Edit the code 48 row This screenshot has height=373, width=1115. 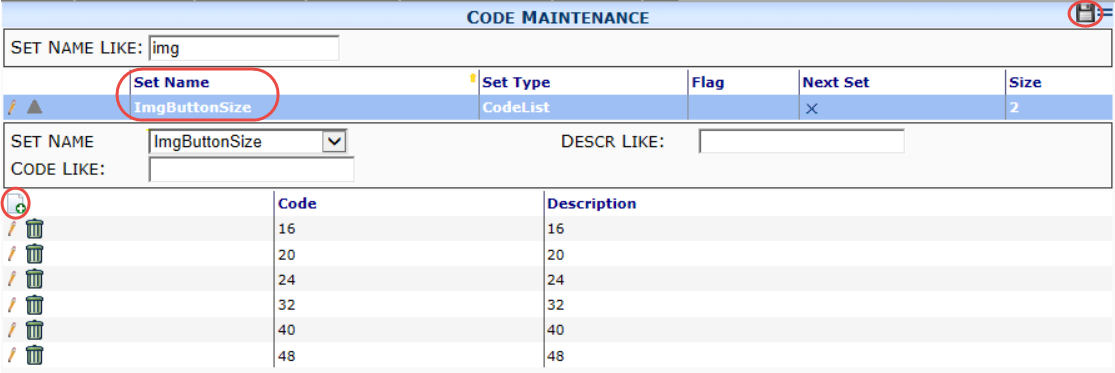[11, 355]
